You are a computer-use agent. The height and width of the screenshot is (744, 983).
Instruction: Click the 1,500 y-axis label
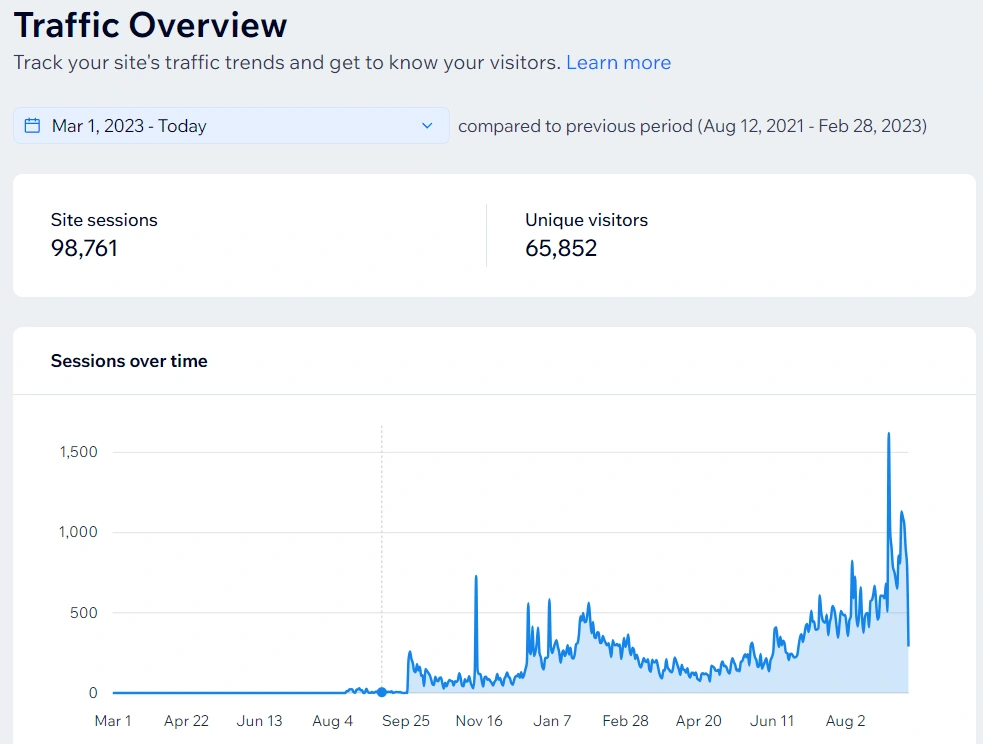tap(78, 452)
